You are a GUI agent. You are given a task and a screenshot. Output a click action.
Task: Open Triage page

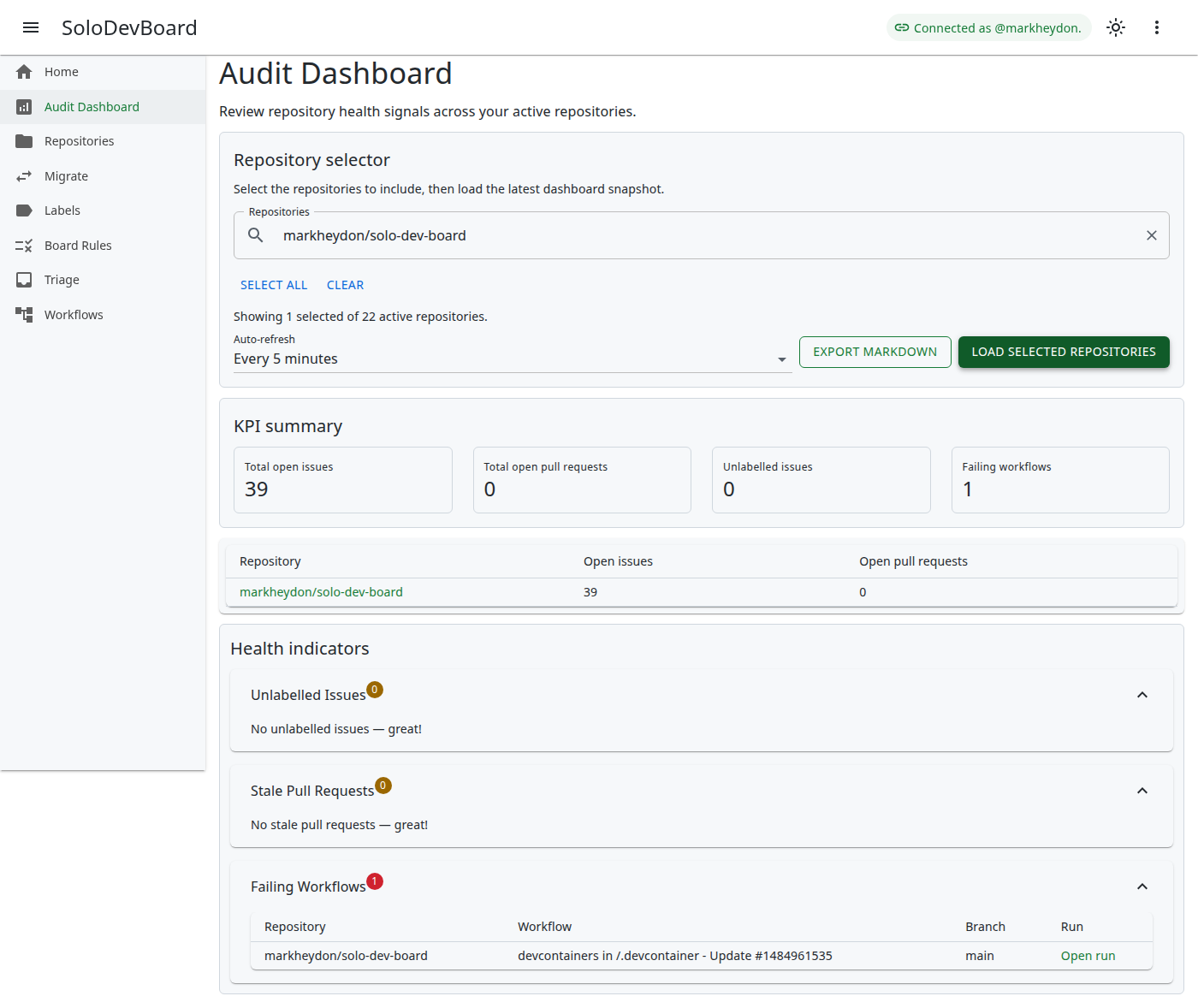[103, 280]
